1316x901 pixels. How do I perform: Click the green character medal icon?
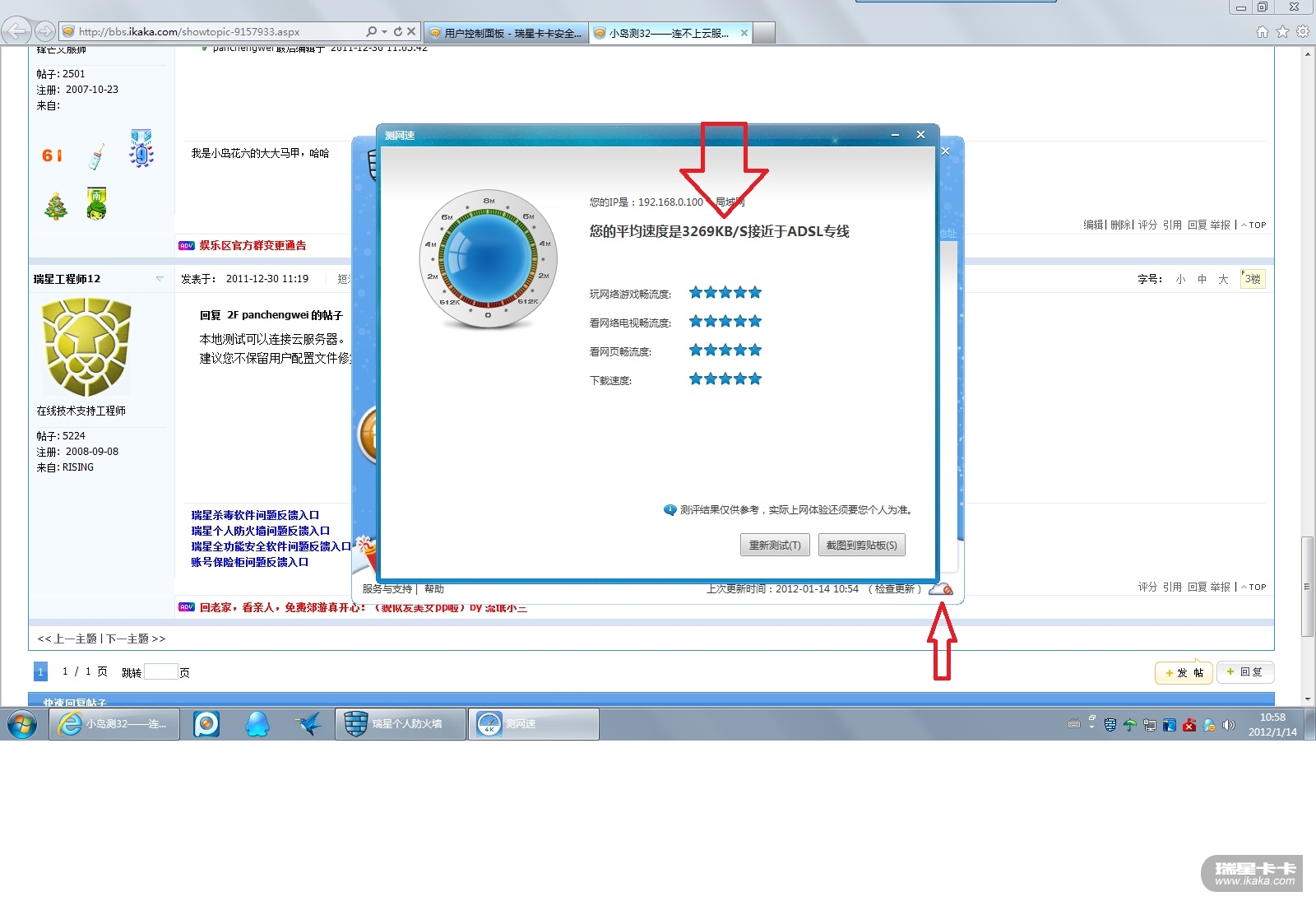[x=97, y=203]
